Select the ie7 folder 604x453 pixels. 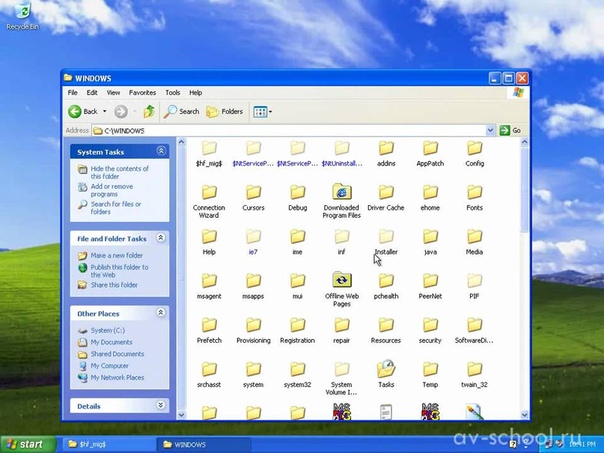(x=253, y=242)
